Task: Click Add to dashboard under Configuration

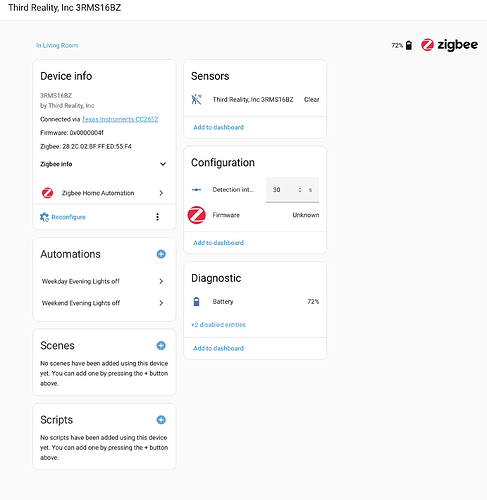Action: pos(218,243)
